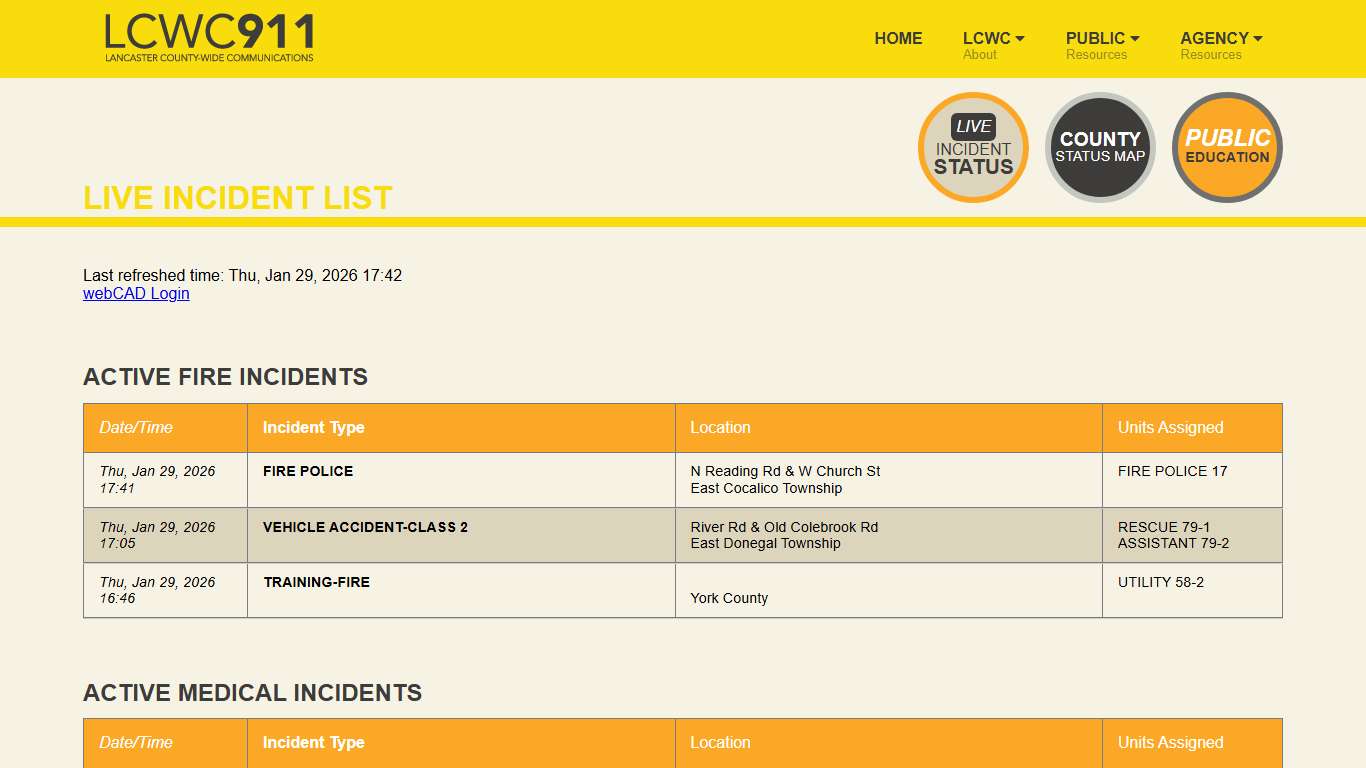Click the VEHICLE ACCIDENT-CLASS 2 entry

pos(365,527)
